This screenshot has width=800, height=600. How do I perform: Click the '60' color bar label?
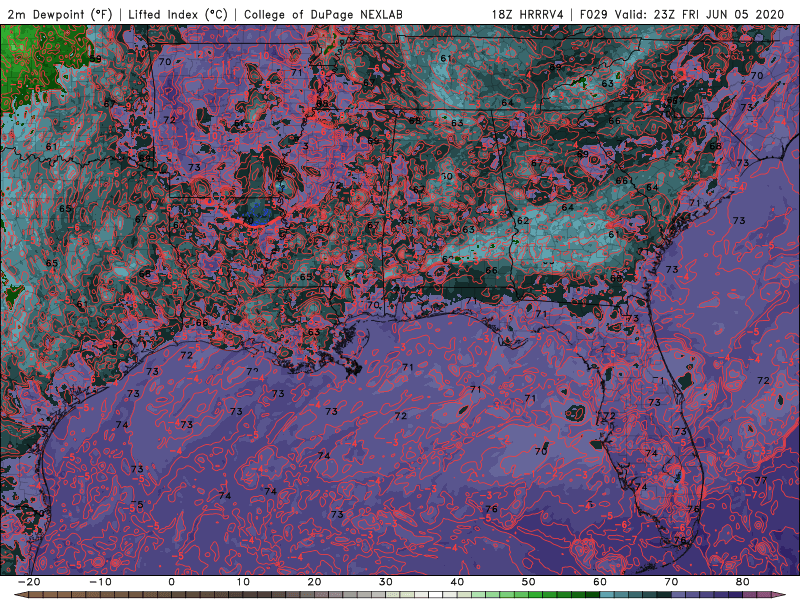click(600, 582)
